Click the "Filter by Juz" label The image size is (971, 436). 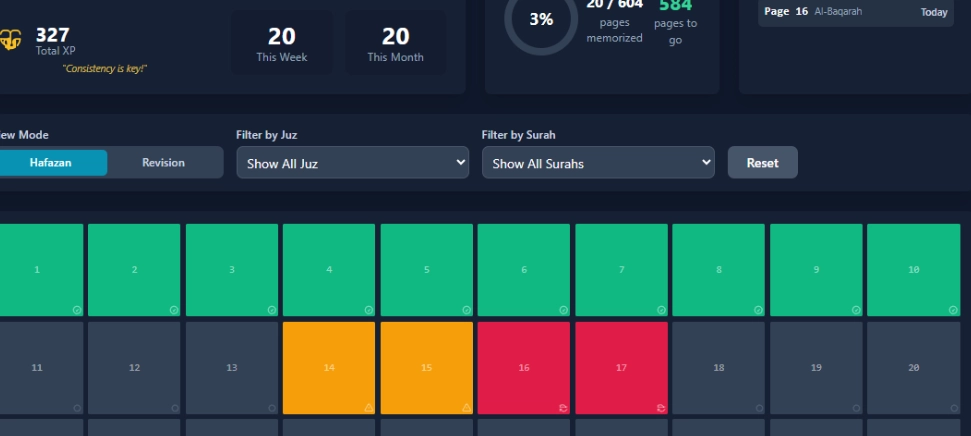266,135
